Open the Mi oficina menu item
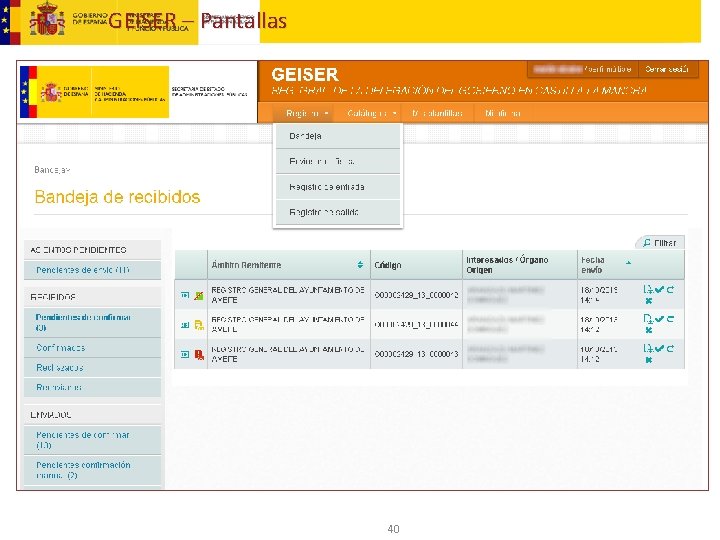This screenshot has width=720, height=540. pos(503,113)
